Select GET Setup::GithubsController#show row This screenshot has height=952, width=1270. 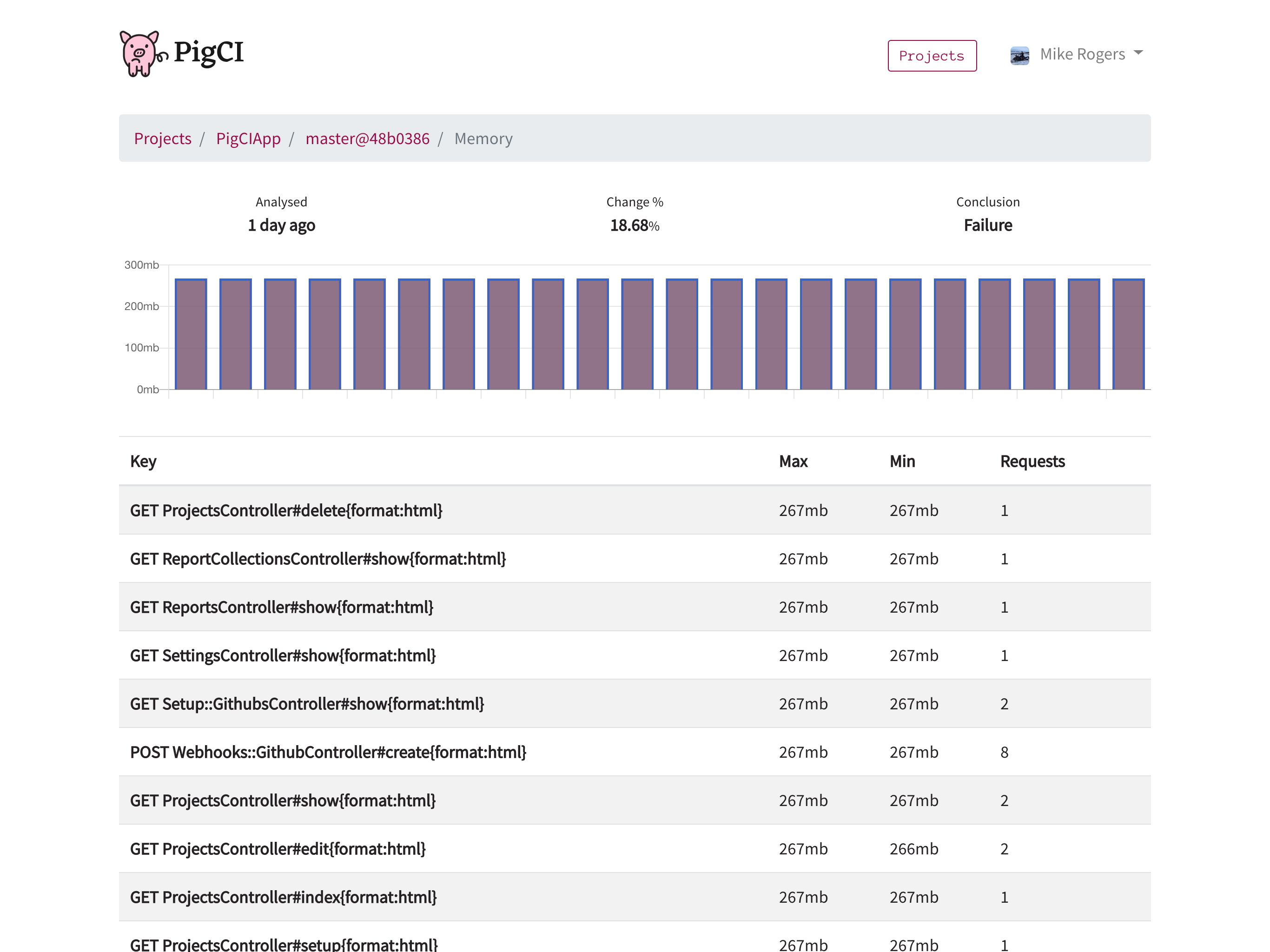tap(307, 703)
